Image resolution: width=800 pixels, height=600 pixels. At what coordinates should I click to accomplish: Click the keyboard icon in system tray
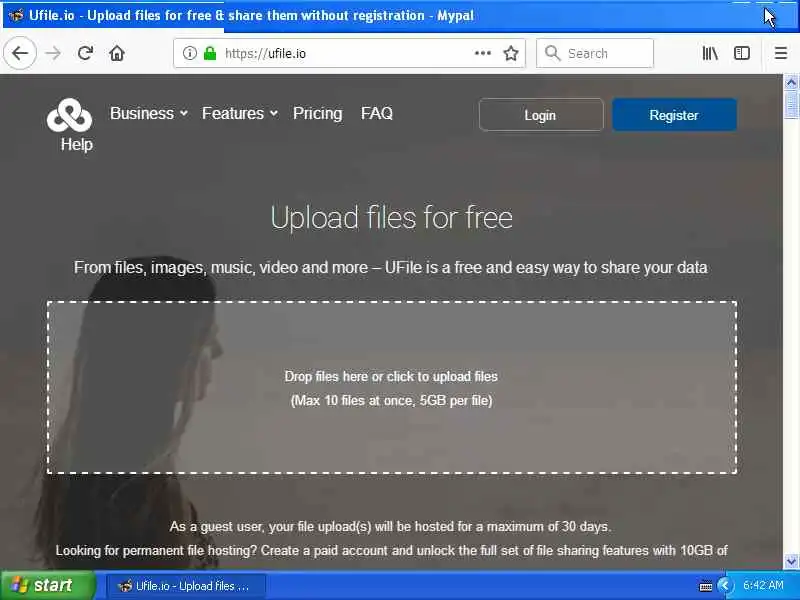pos(706,586)
